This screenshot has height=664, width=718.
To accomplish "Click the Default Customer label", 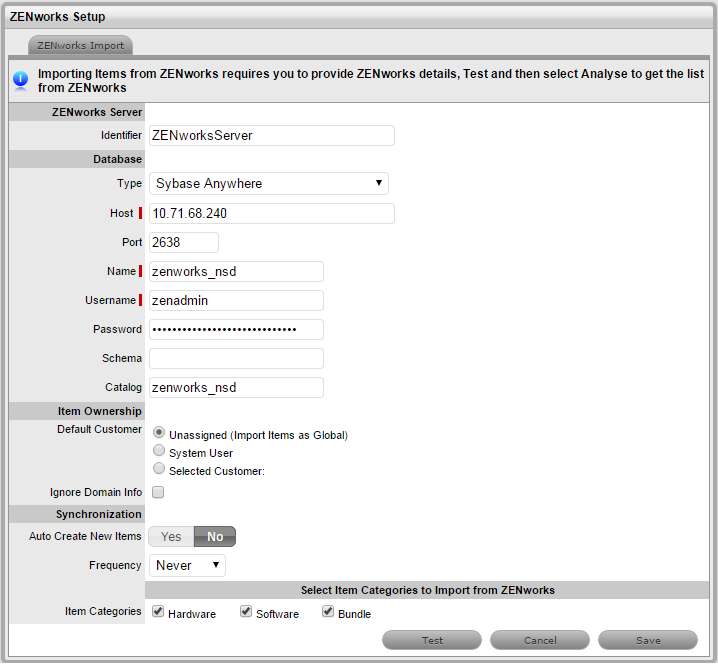I will coord(99,429).
